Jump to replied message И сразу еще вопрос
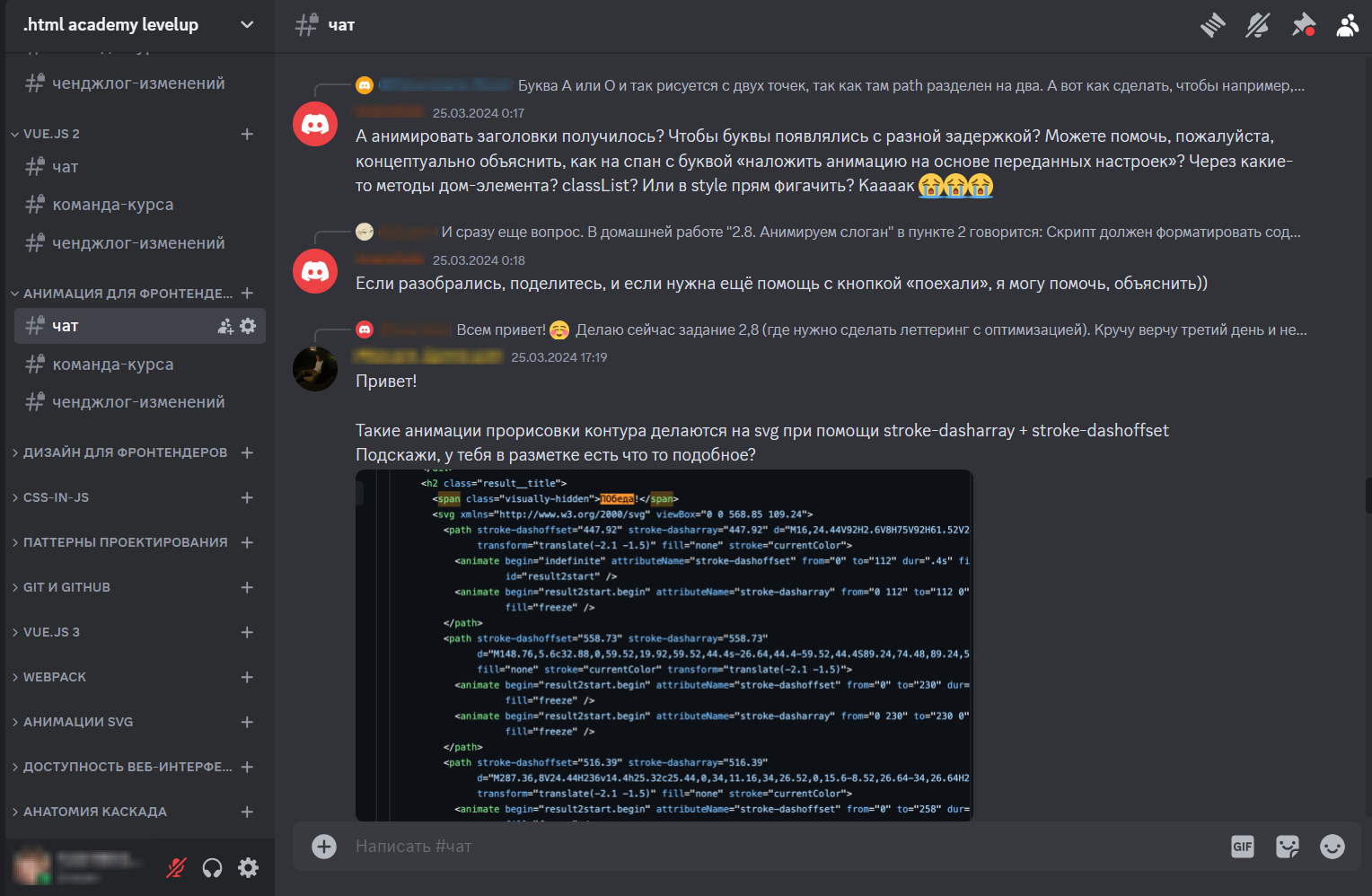The height and width of the screenshot is (896, 1372). (x=871, y=232)
